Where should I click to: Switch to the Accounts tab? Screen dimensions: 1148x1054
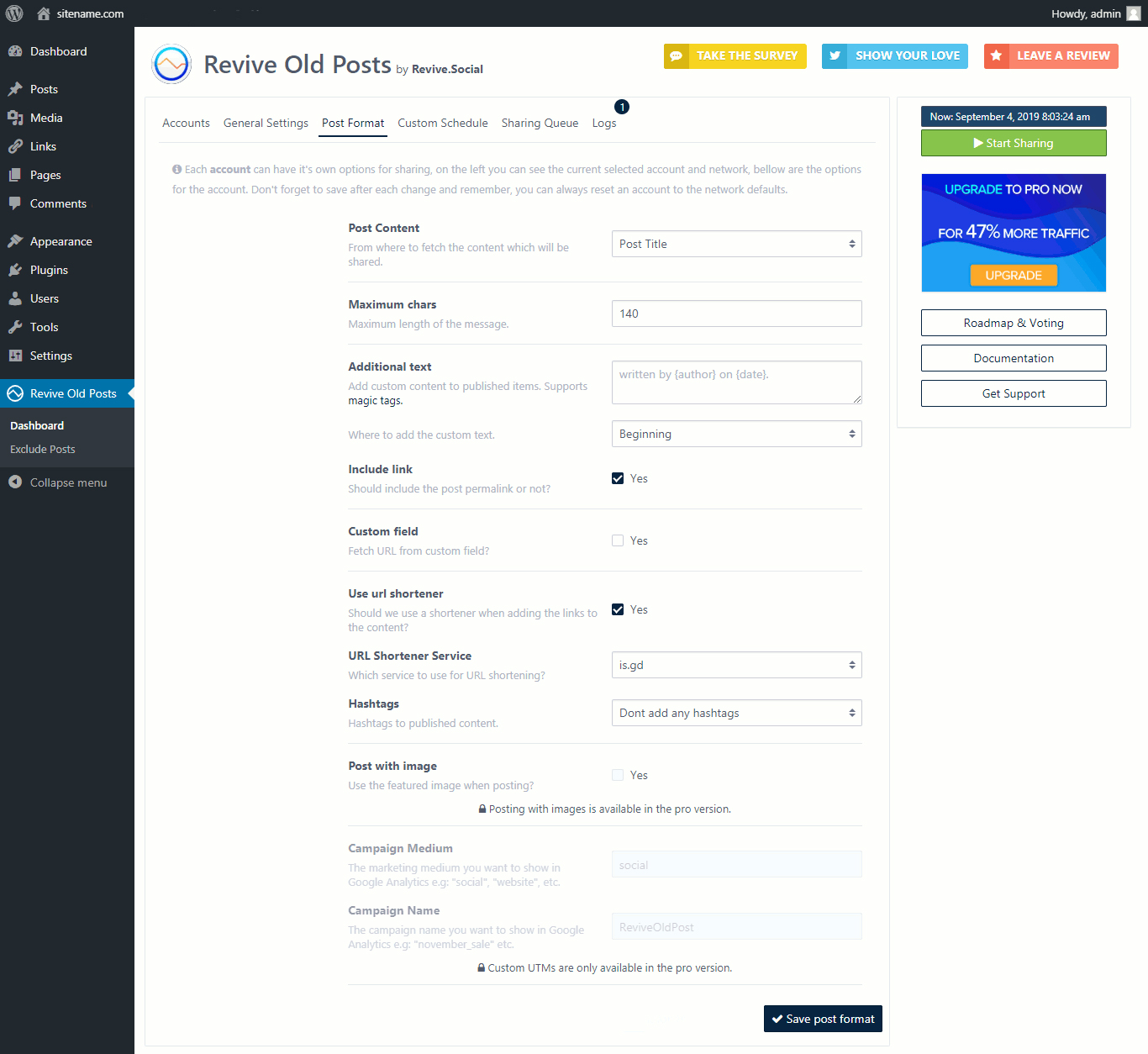[186, 123]
